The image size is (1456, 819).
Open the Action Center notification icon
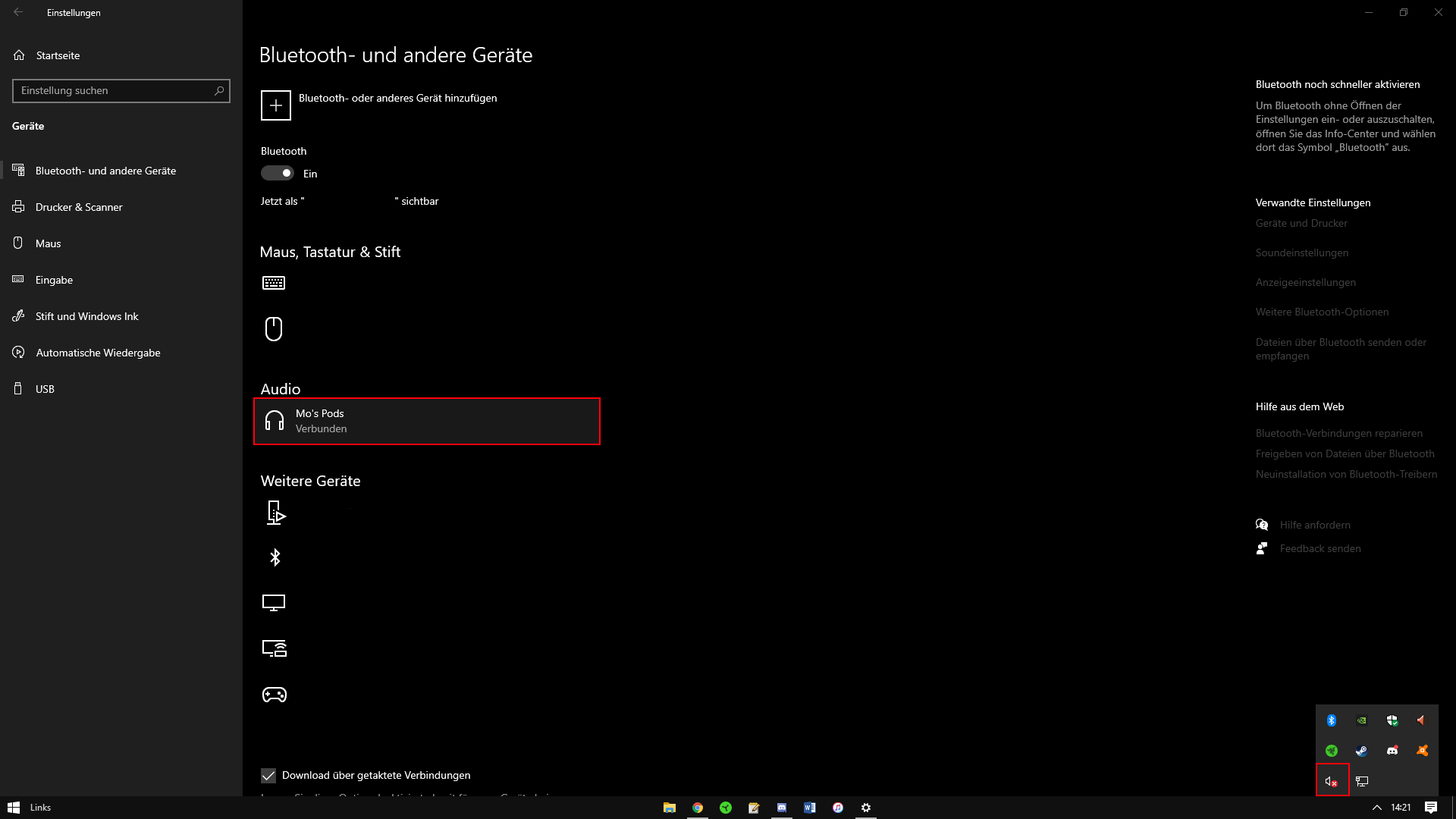point(1431,808)
